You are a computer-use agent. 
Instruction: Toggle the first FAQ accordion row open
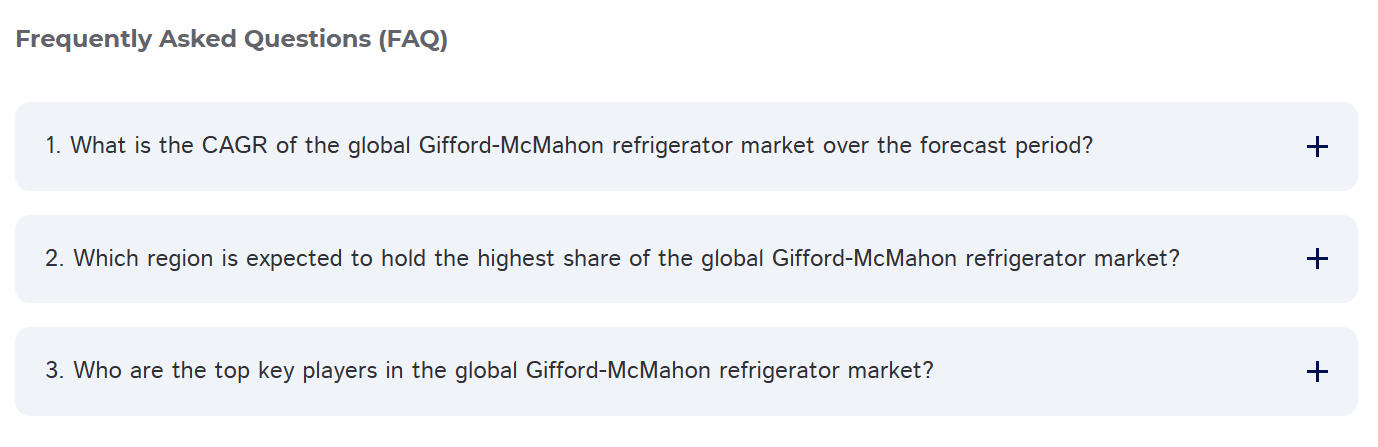(686, 146)
